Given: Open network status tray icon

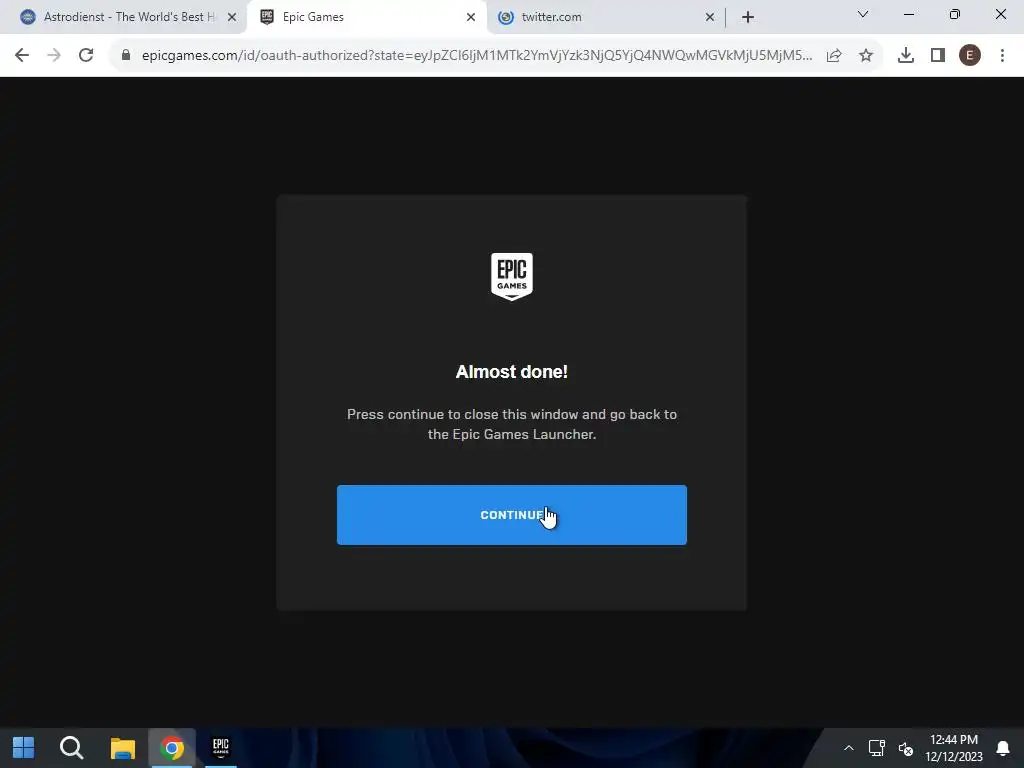Looking at the screenshot, I should (876, 748).
